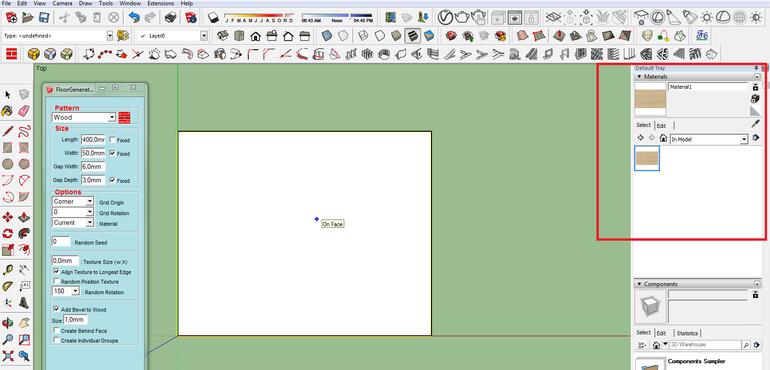Click the bevel Size field
Screen dimensions: 770x370
(75, 320)
